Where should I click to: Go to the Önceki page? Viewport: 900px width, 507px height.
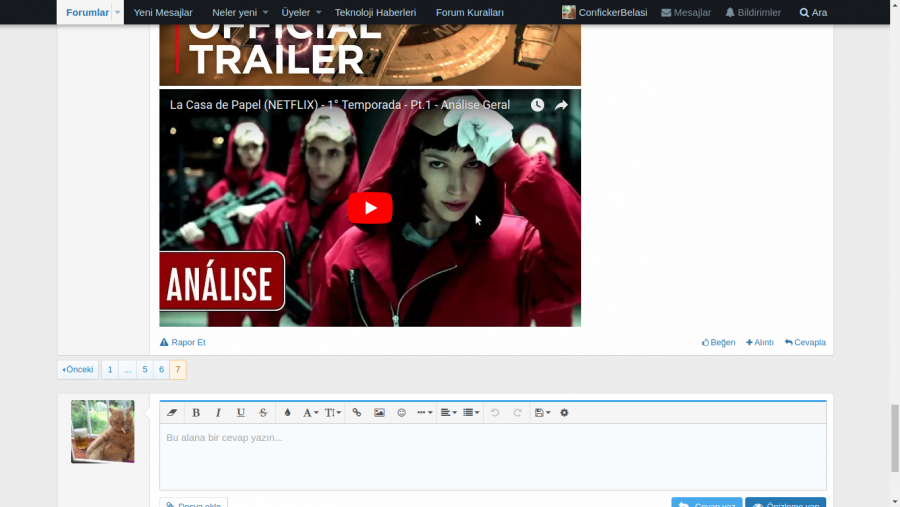click(78, 369)
